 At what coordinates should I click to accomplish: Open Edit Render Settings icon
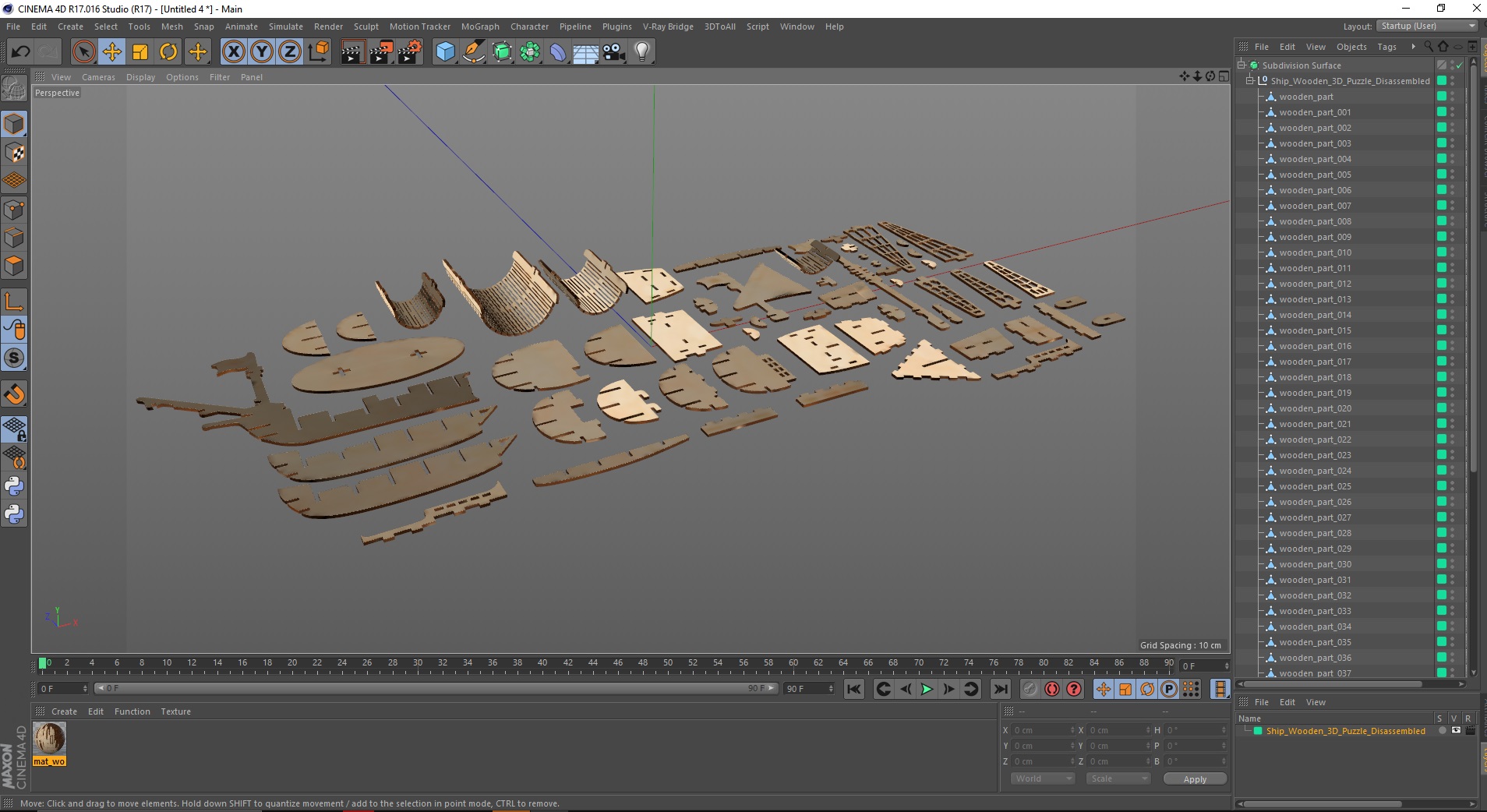(409, 52)
